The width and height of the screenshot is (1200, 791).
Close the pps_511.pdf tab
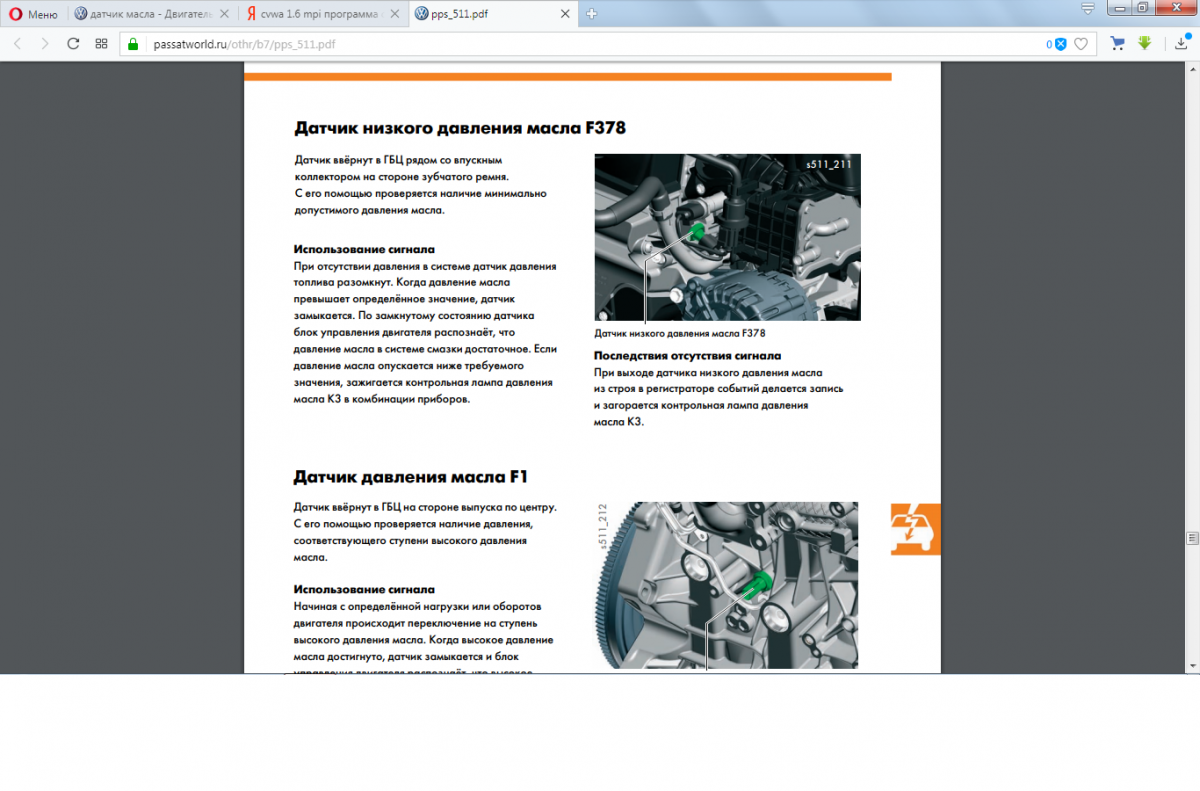(x=566, y=14)
